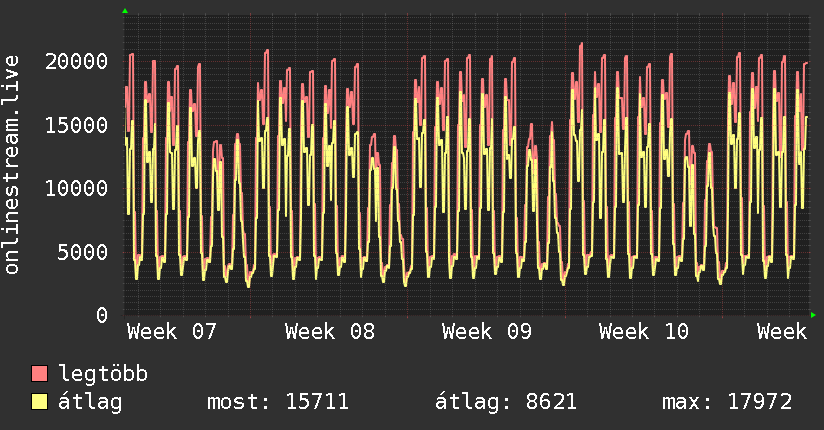Screen dimensions: 824x430
Task: Click the green arrow atop the Y-axis
Action: point(124,11)
